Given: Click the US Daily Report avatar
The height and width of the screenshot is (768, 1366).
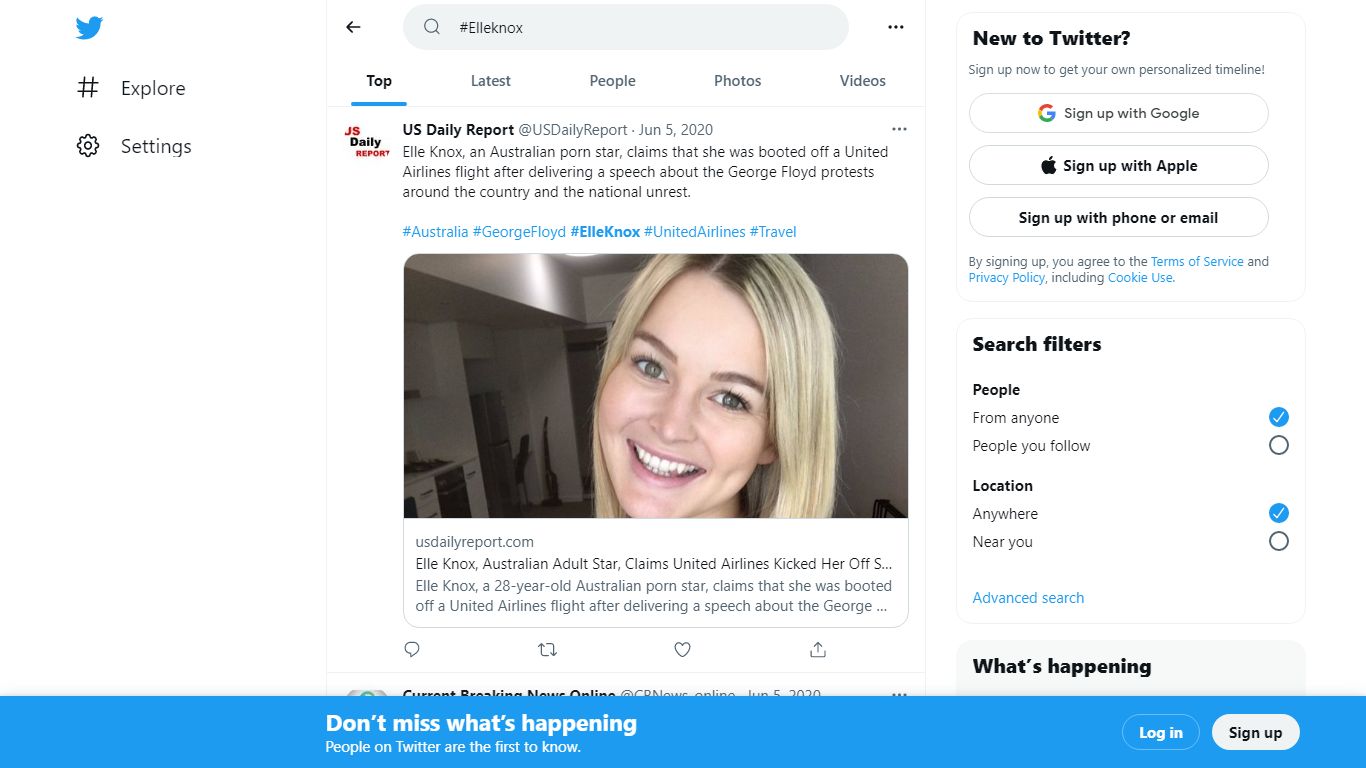Looking at the screenshot, I should [x=367, y=142].
